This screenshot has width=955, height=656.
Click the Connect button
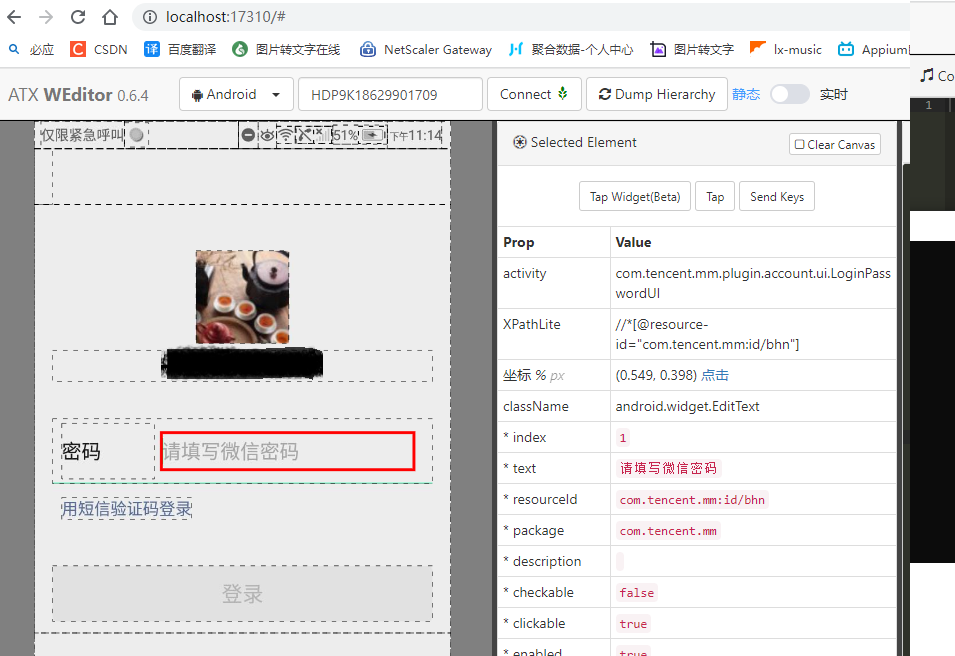(534, 94)
